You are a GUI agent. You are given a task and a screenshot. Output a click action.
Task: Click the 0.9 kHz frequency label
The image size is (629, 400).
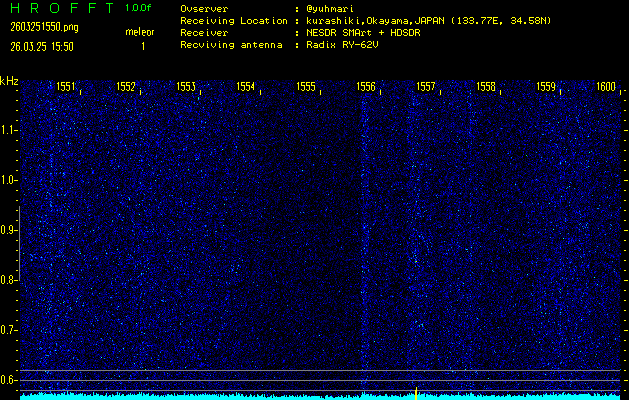pos(8,230)
